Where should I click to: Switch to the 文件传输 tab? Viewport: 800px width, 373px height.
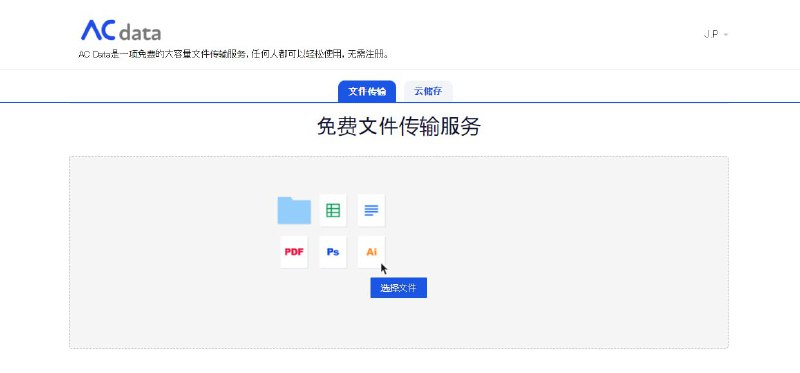pos(367,91)
